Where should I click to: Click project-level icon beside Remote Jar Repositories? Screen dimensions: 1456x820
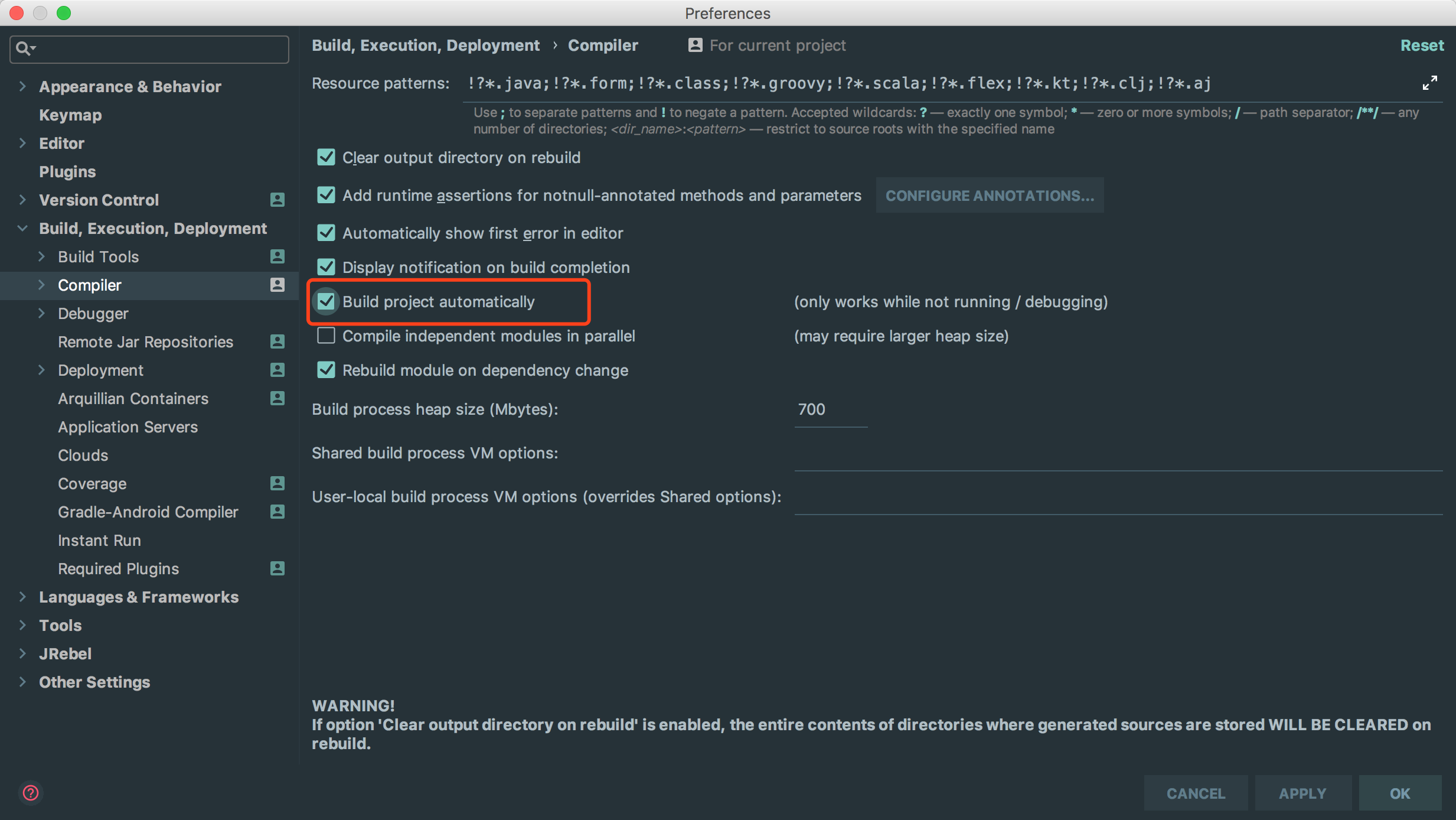tap(277, 341)
